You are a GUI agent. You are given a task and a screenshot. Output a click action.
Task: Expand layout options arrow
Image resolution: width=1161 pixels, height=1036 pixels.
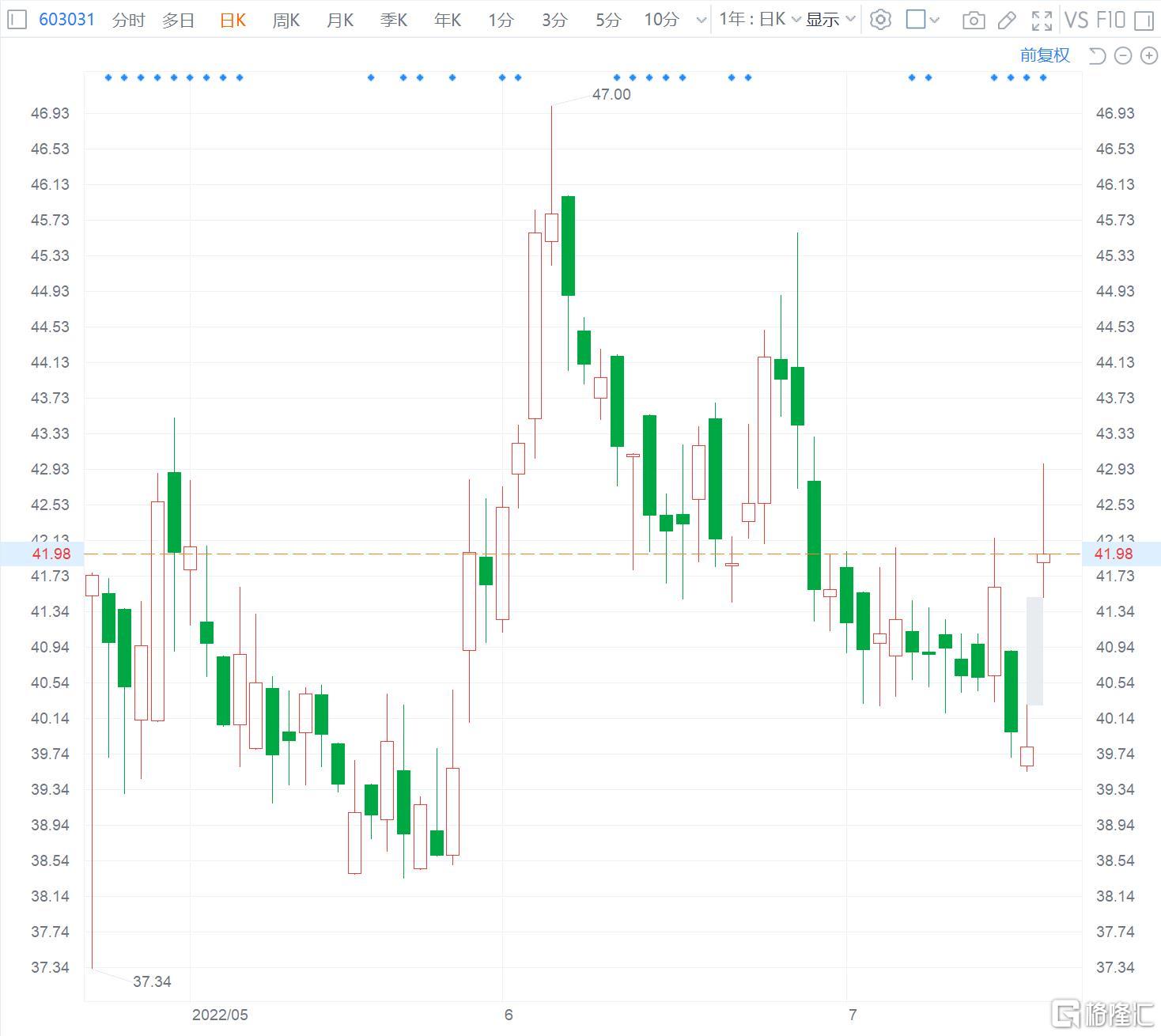(x=934, y=21)
